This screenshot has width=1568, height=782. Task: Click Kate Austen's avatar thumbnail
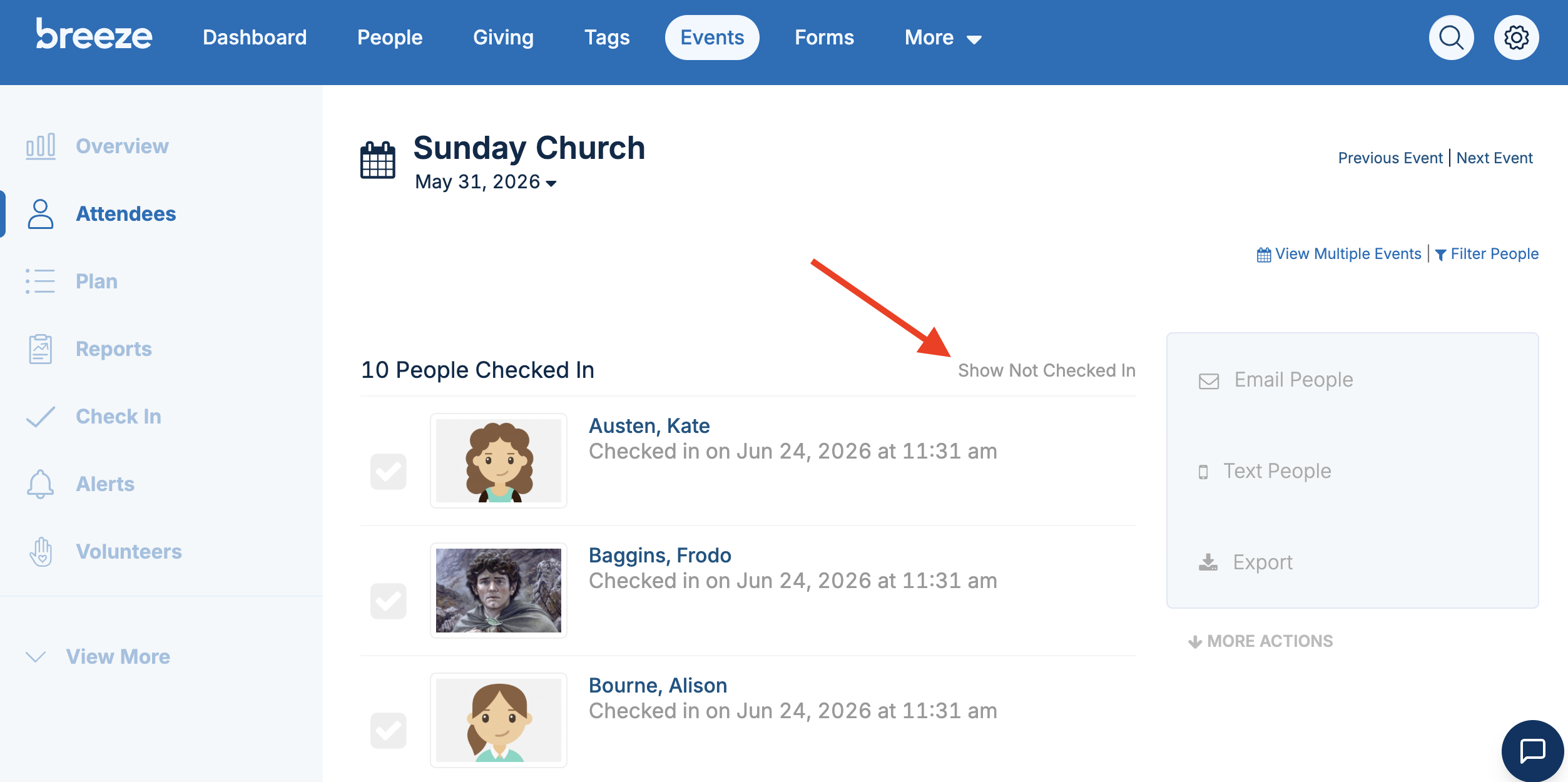point(499,461)
